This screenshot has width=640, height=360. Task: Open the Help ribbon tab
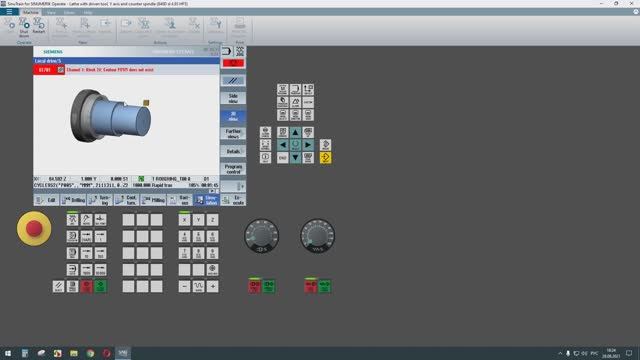coord(88,12)
